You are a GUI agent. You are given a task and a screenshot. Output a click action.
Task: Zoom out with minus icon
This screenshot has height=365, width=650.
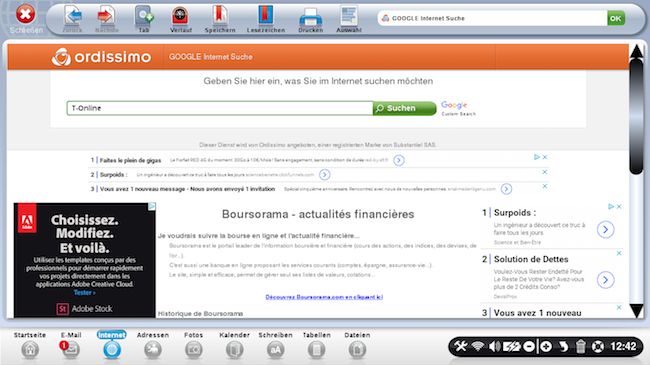coord(529,346)
